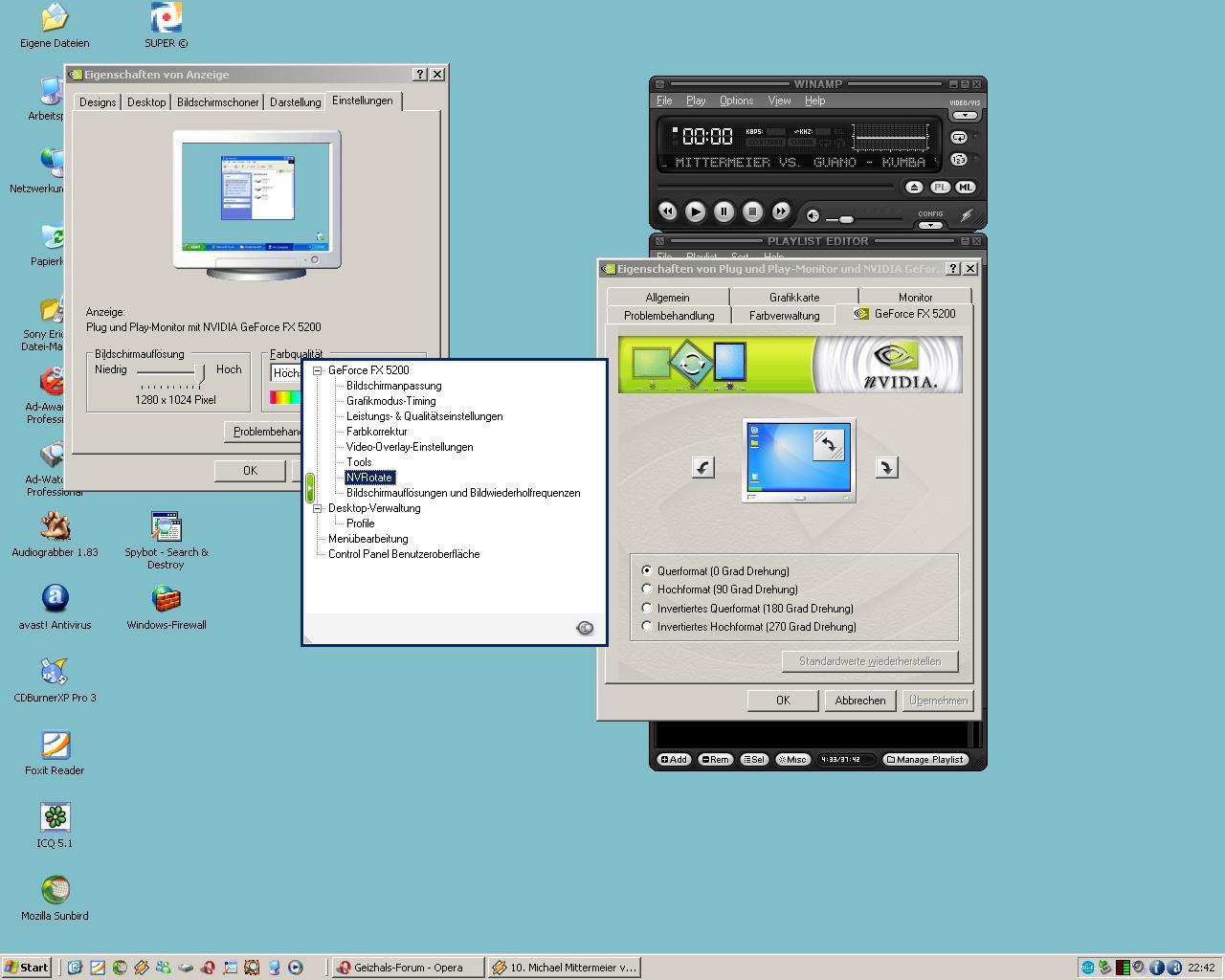Skip to next track in Winamp
The width and height of the screenshot is (1225, 980).
pos(781,212)
